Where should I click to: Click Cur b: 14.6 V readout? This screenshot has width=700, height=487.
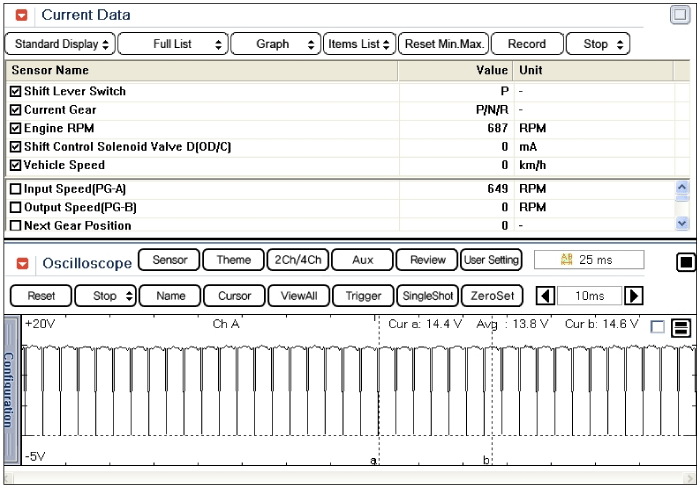pyautogui.click(x=601, y=324)
